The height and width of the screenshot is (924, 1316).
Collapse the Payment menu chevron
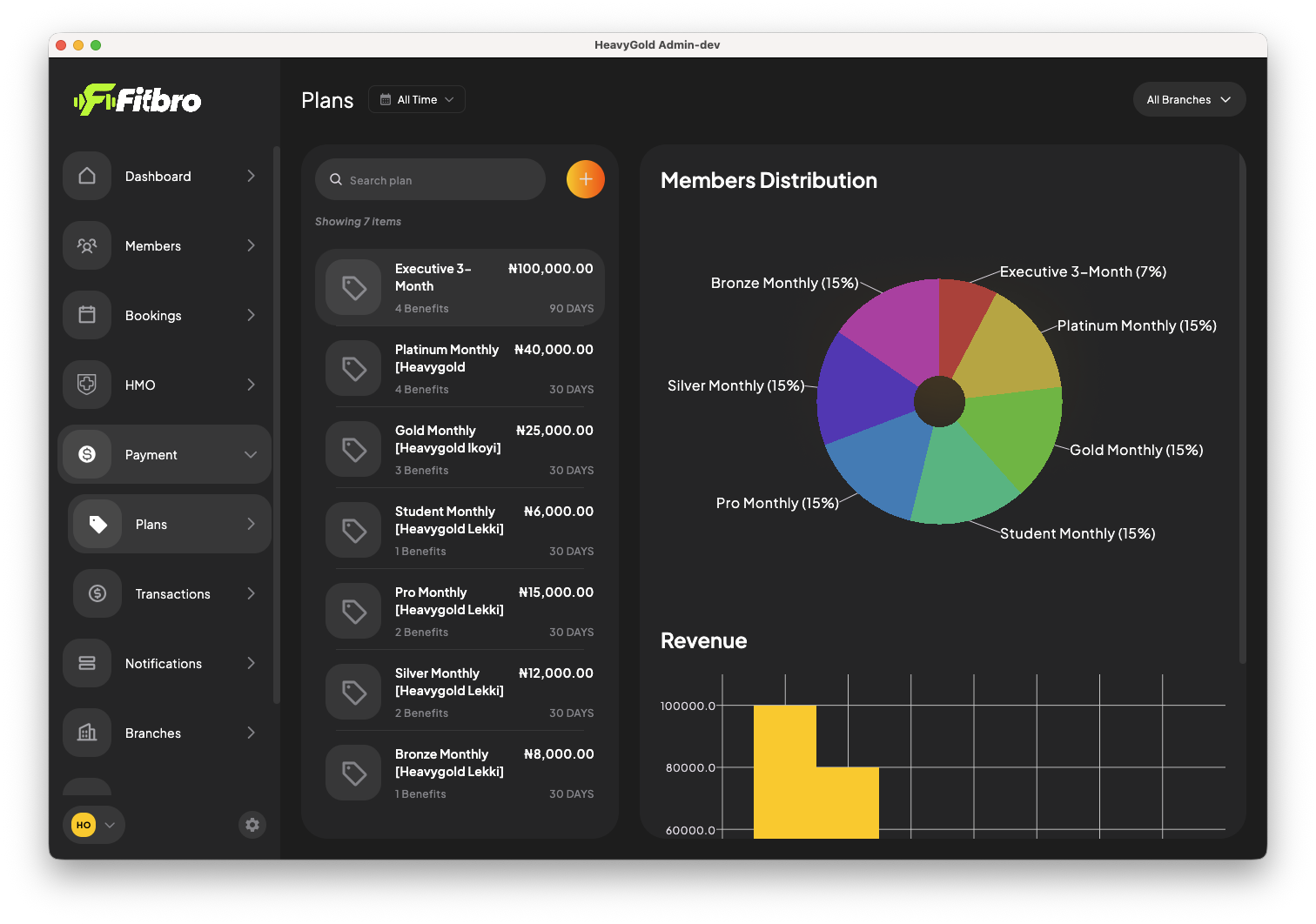251,454
